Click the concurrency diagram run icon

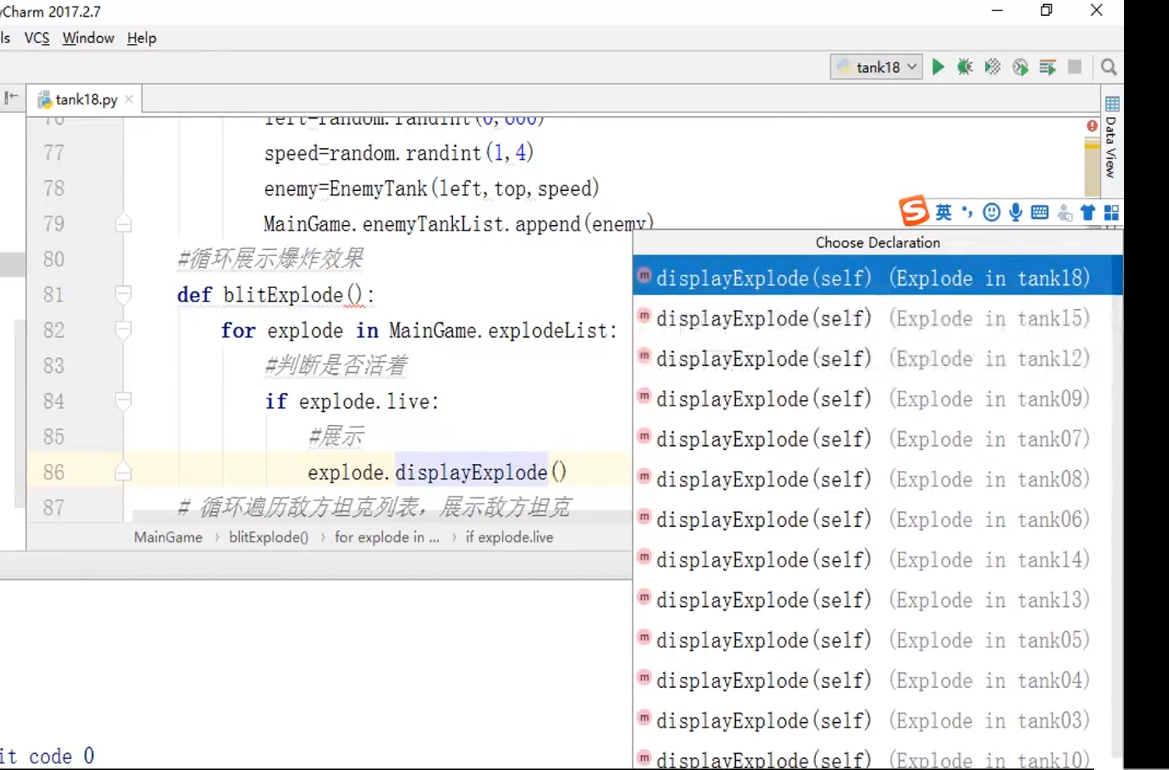coord(1047,67)
